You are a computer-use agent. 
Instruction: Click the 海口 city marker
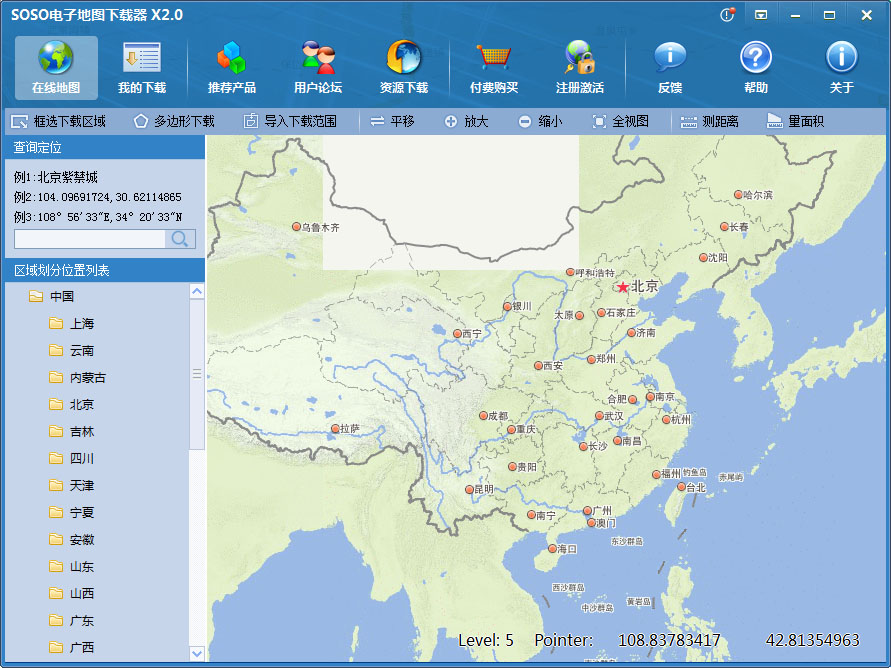pyautogui.click(x=552, y=549)
